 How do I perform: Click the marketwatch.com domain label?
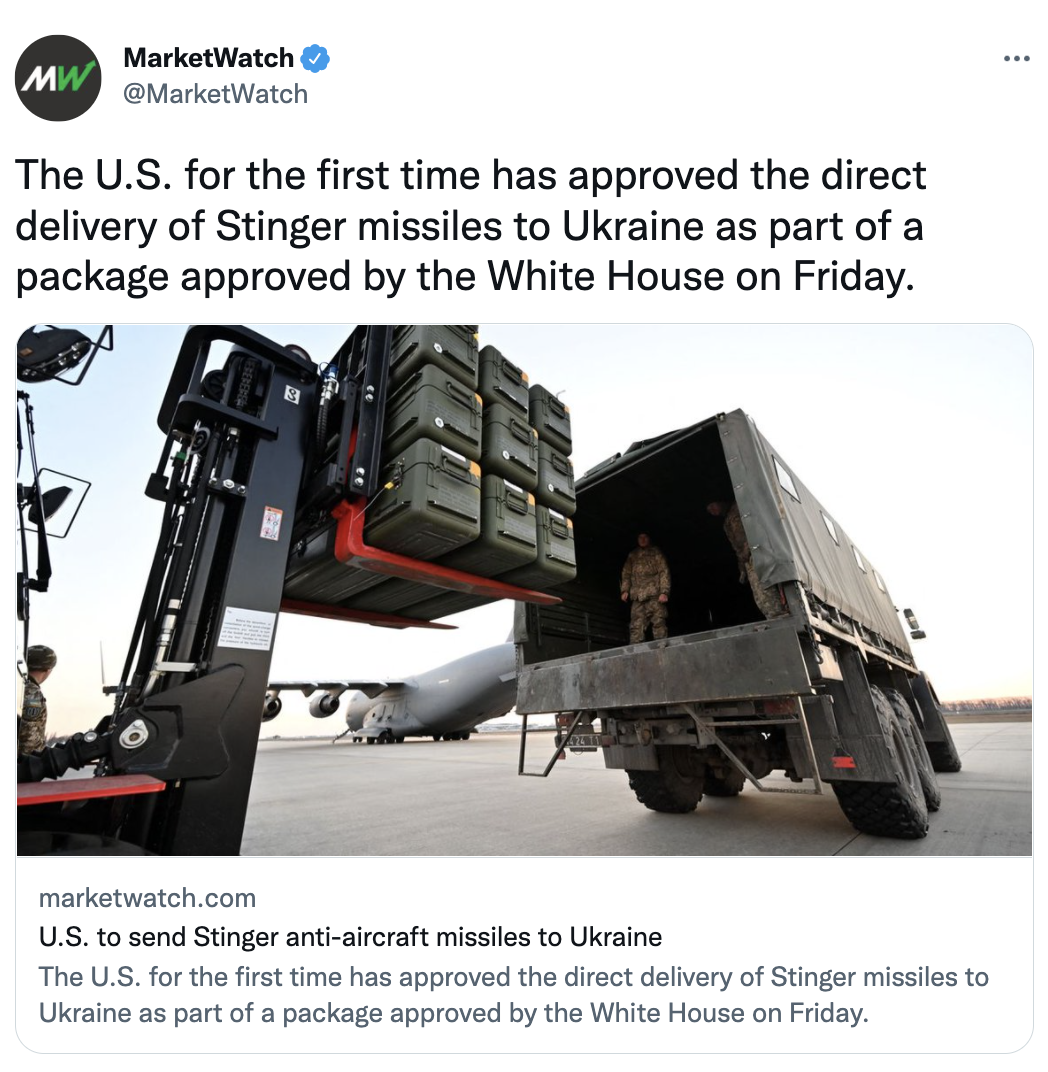tap(148, 898)
